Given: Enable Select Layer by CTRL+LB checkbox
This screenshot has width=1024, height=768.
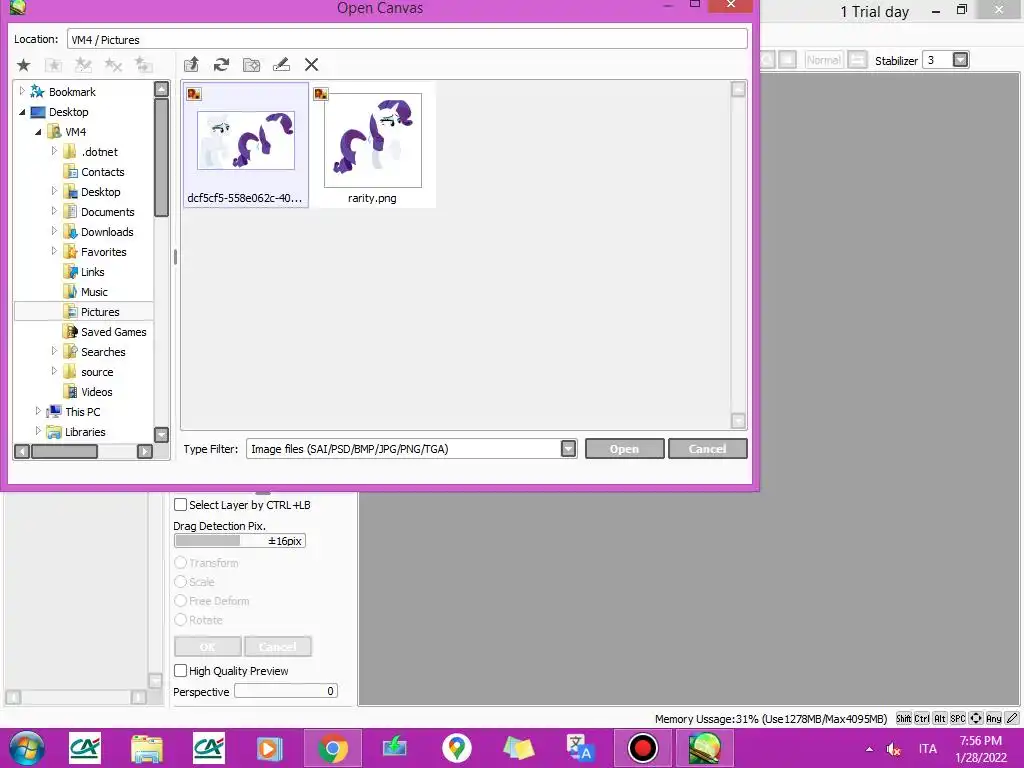Looking at the screenshot, I should click(180, 505).
